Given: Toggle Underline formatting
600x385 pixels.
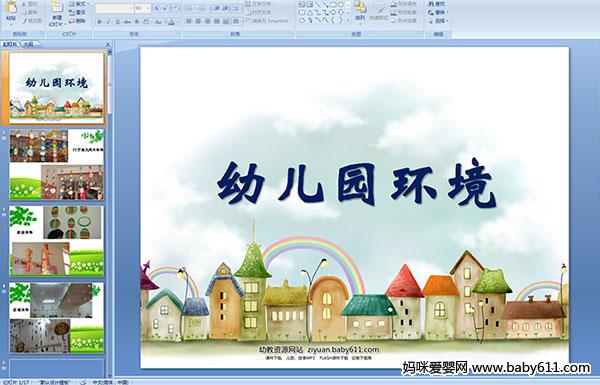Looking at the screenshot, I should 118,22.
